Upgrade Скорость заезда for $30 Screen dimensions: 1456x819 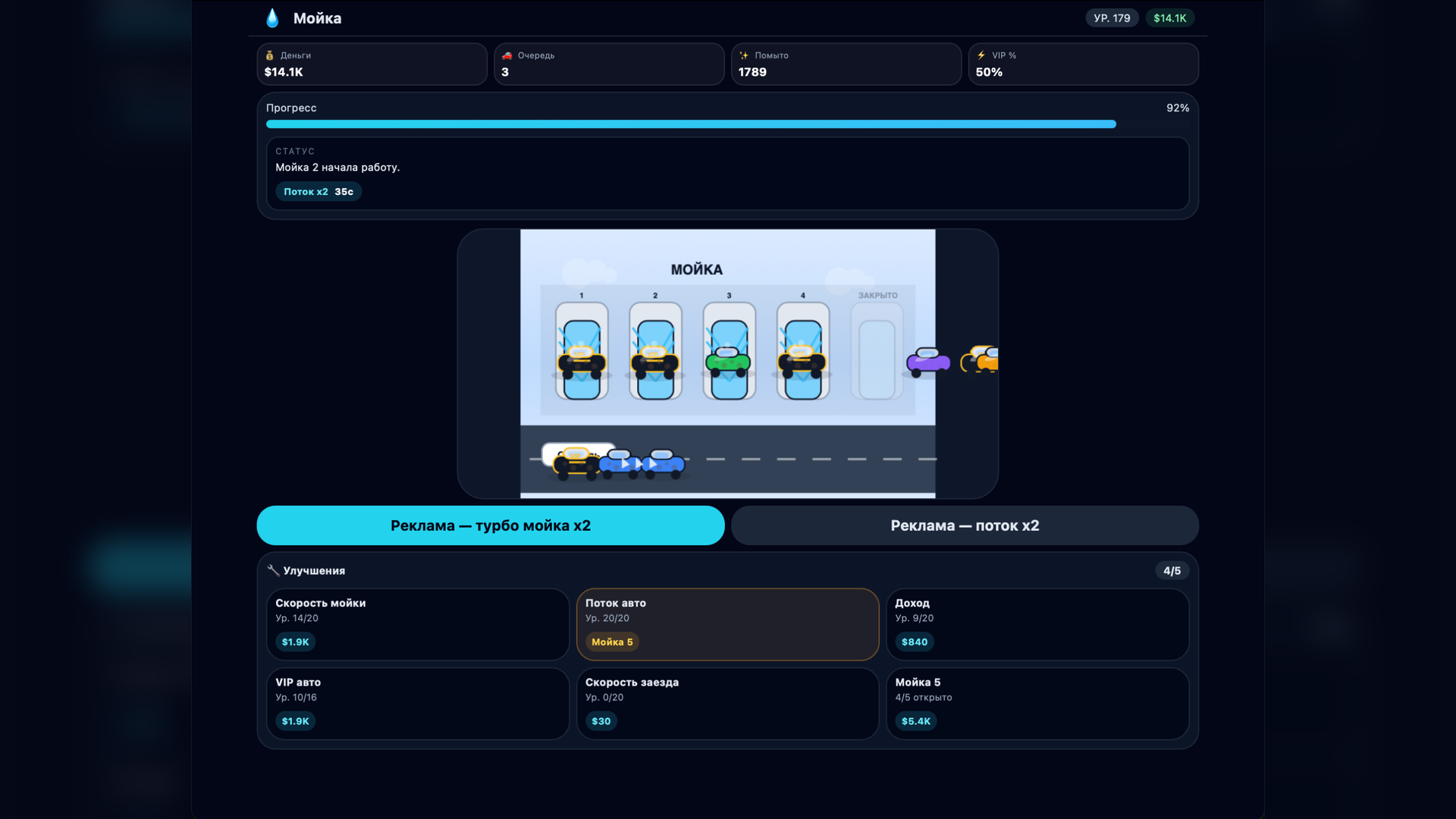[601, 721]
